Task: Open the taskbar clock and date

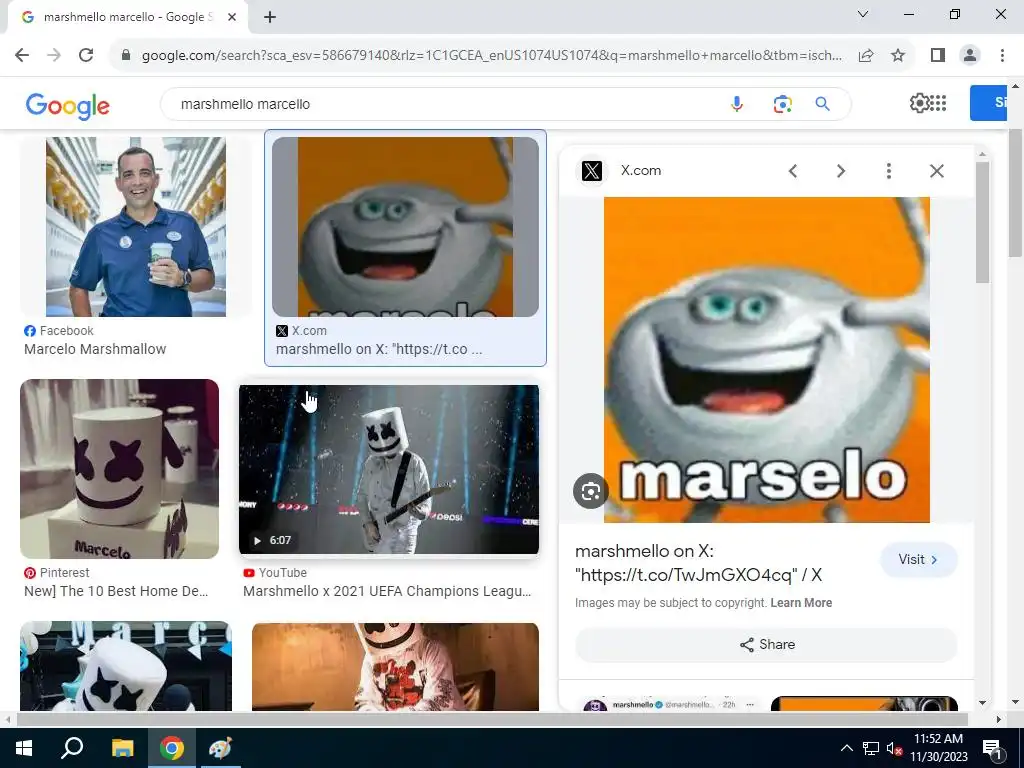Action: click(938, 748)
